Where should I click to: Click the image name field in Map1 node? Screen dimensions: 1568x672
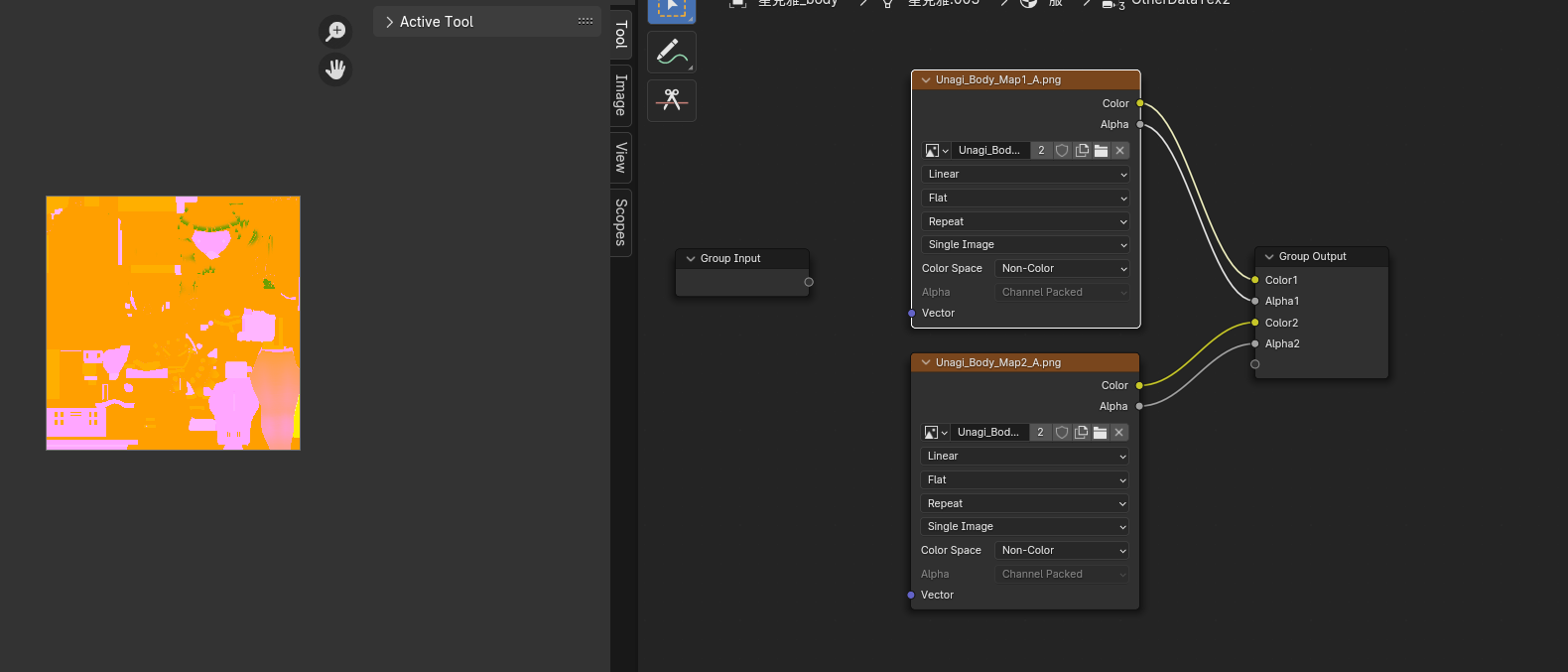click(x=988, y=151)
